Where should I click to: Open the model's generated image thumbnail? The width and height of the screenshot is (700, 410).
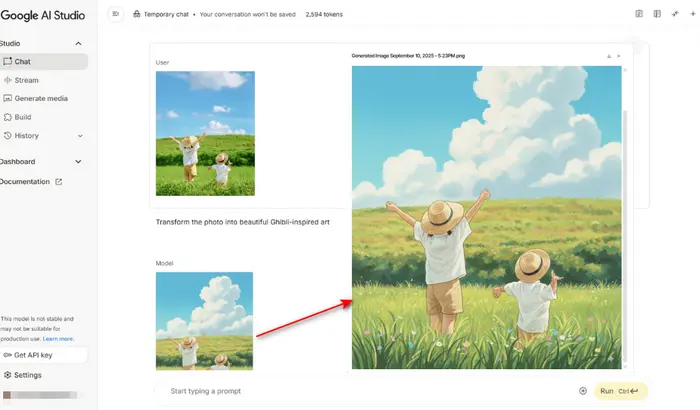coord(204,321)
